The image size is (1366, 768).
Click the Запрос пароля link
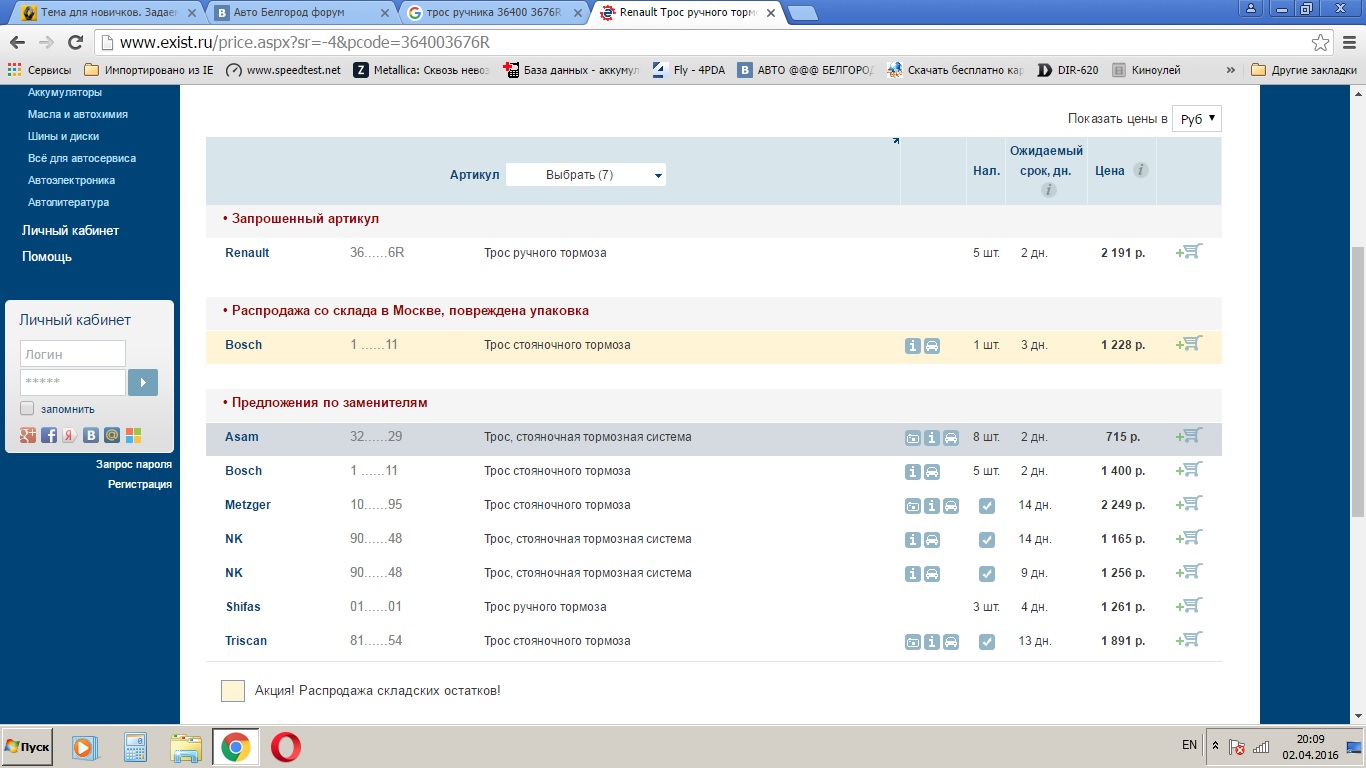point(134,464)
